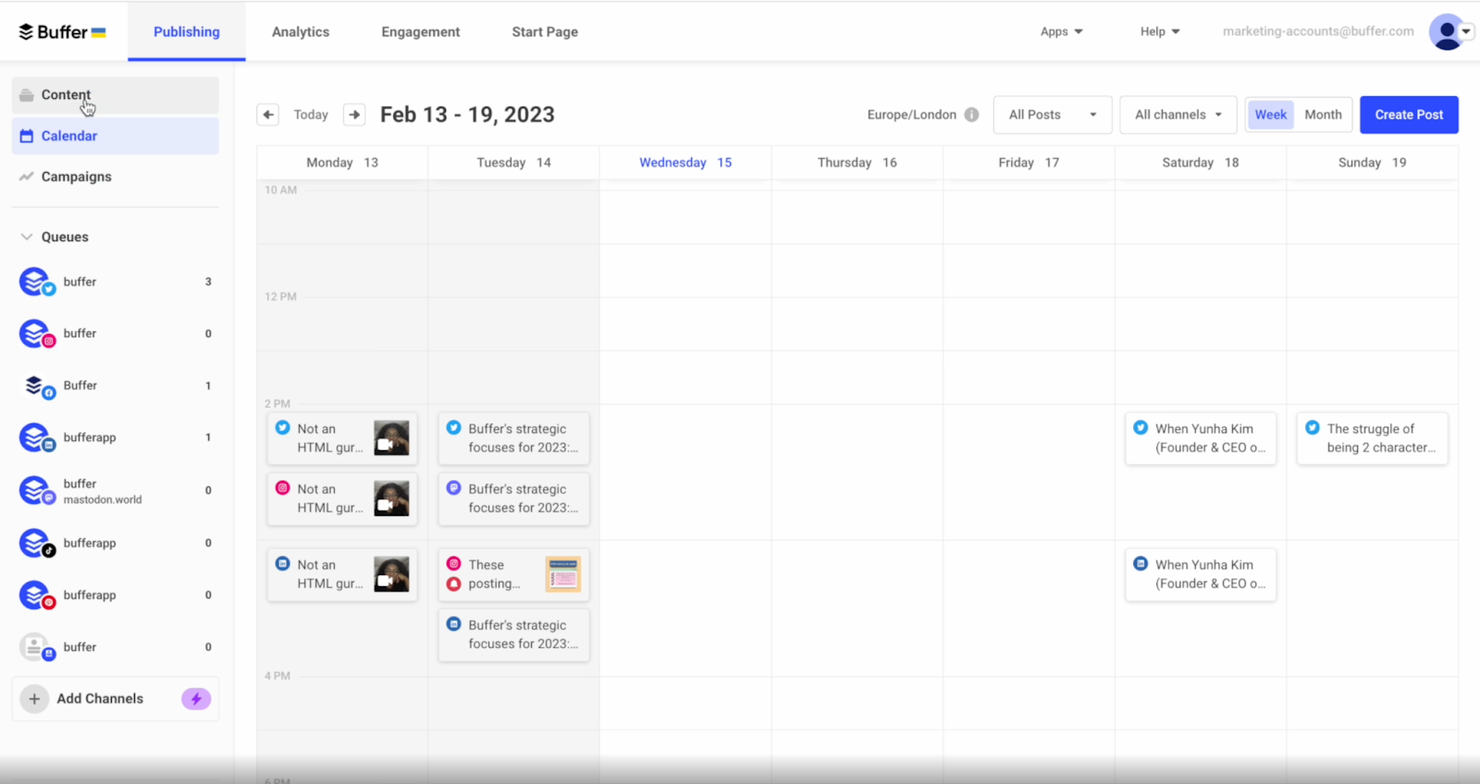Click the Campaigns trend icon in sidebar
This screenshot has height=784, width=1480.
(x=27, y=177)
